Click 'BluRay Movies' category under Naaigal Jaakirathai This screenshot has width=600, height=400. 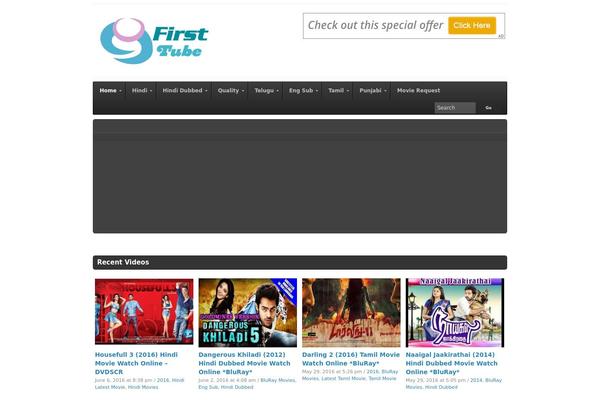454,384
